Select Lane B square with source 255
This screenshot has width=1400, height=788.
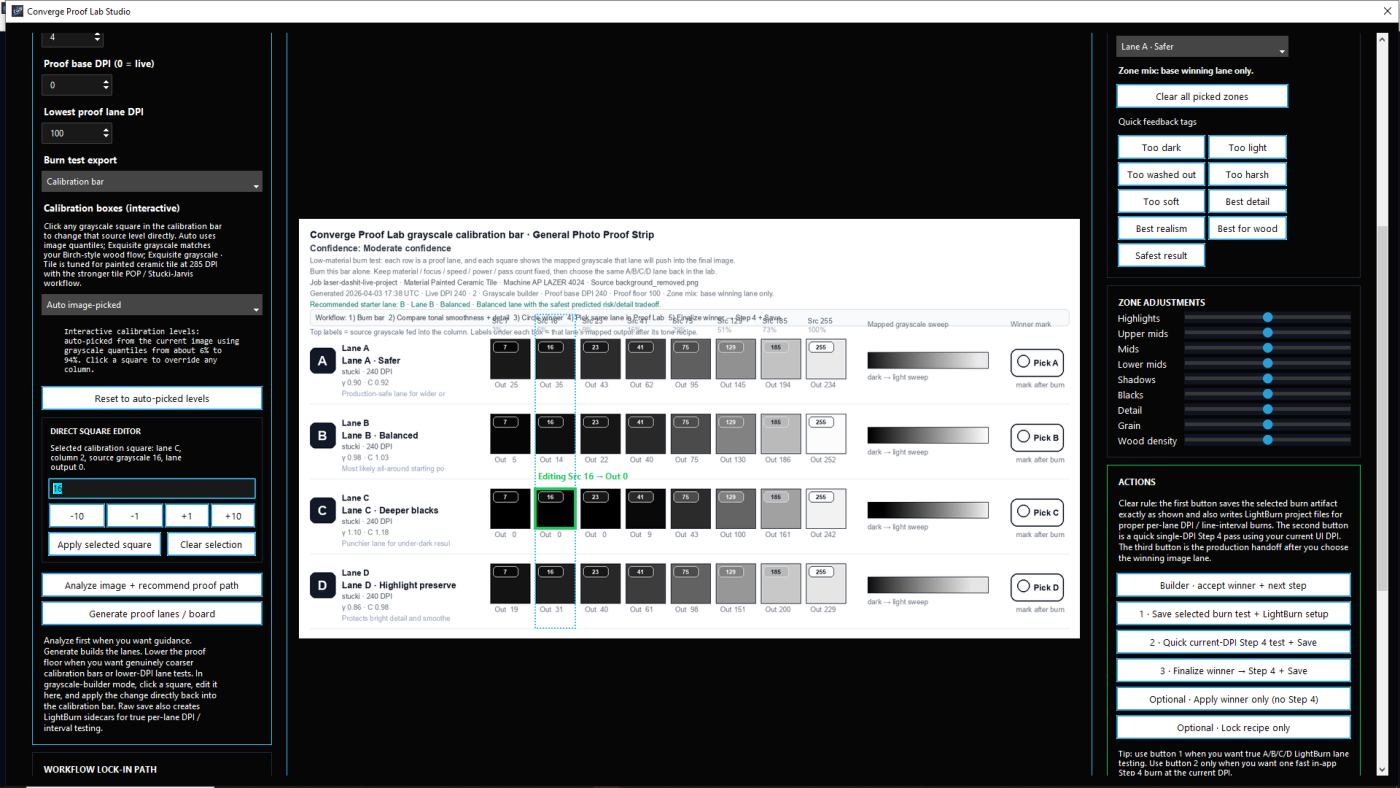click(826, 434)
